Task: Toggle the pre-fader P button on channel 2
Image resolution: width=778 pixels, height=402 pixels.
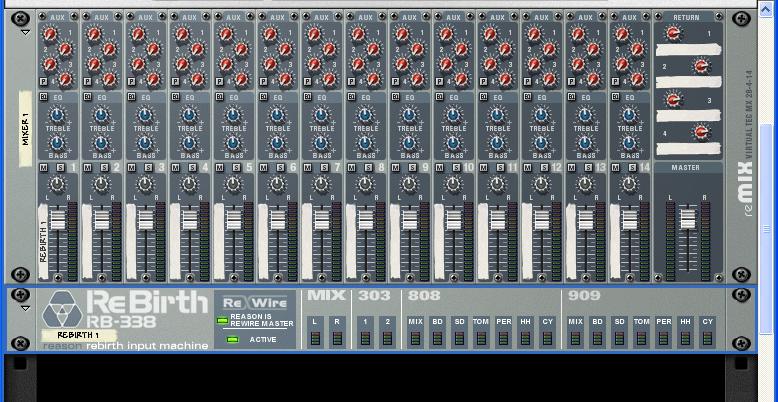Action: (87, 81)
